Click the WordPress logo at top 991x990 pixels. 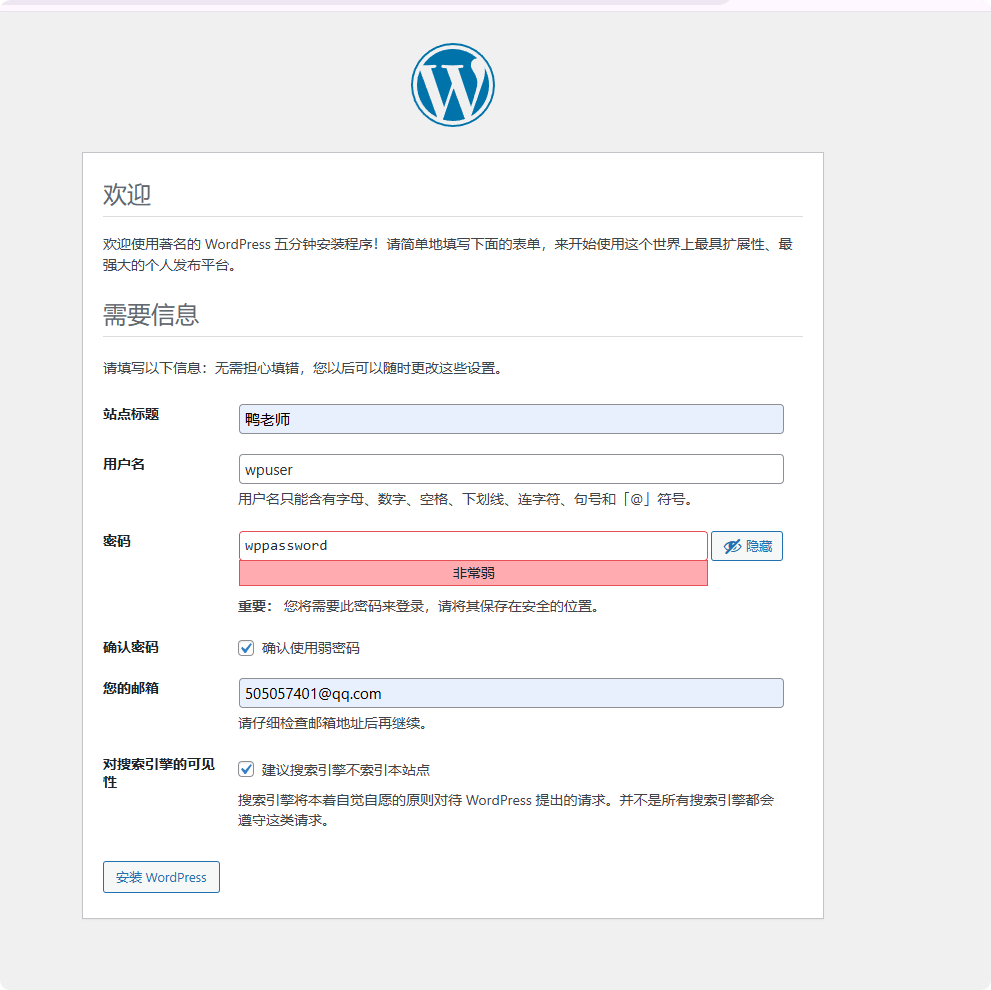point(453,85)
